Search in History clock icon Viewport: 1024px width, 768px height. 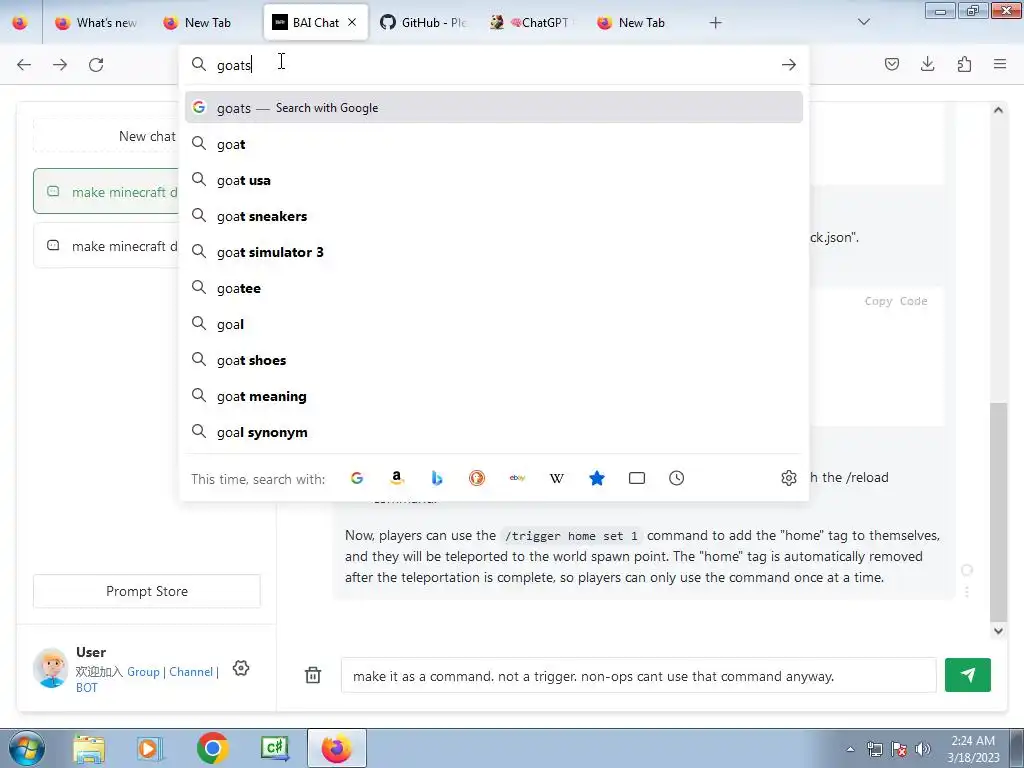(677, 478)
